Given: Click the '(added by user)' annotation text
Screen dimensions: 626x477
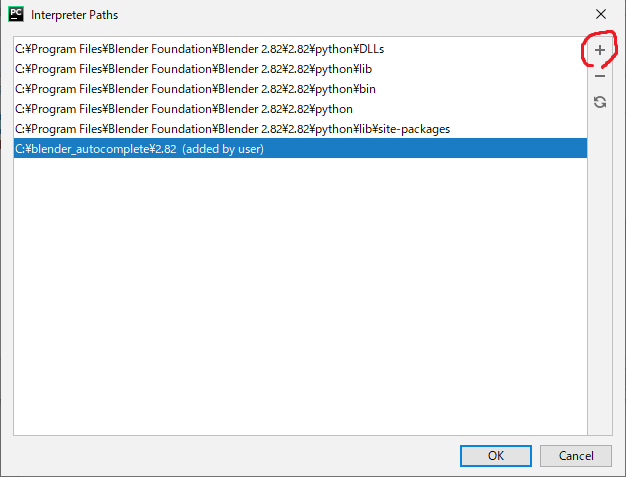Looking at the screenshot, I should point(223,149).
